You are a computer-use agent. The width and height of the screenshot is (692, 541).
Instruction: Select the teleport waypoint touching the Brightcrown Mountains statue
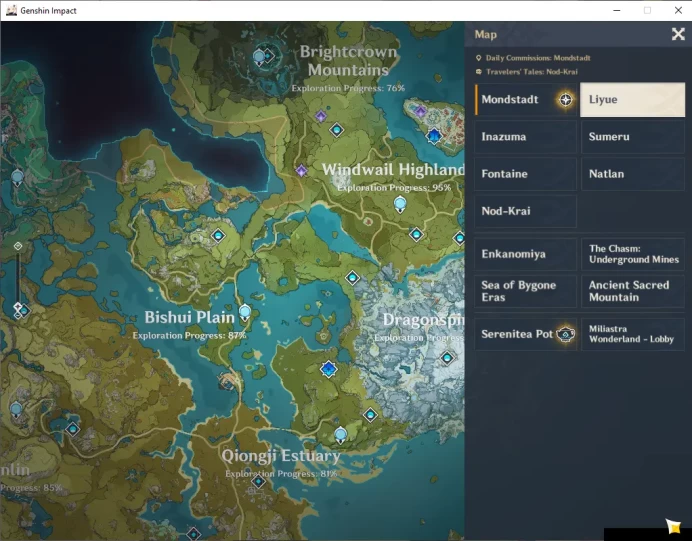click(x=269, y=56)
